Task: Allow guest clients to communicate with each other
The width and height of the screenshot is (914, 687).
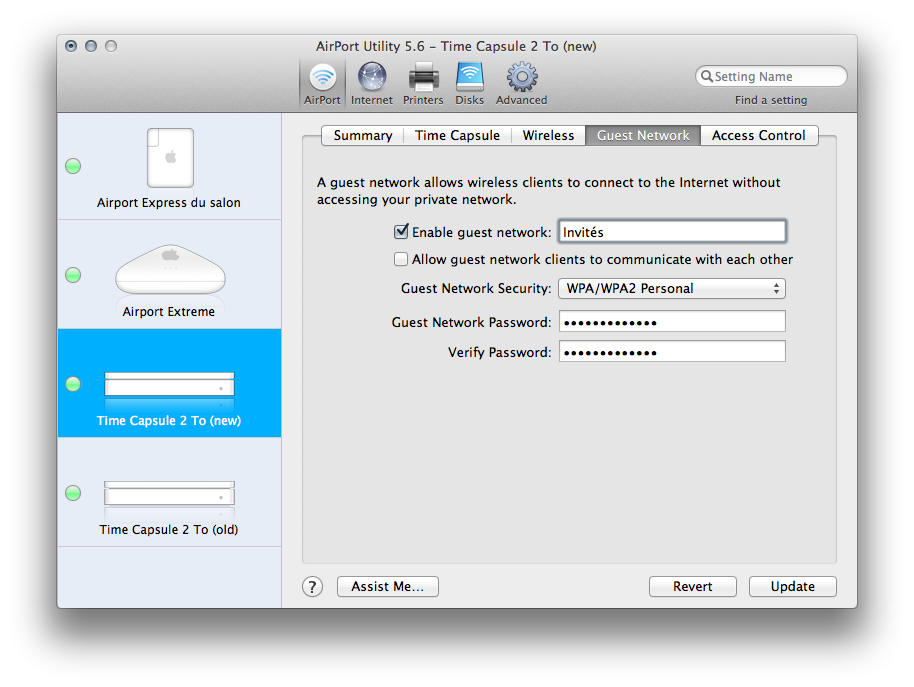Action: pos(402,260)
